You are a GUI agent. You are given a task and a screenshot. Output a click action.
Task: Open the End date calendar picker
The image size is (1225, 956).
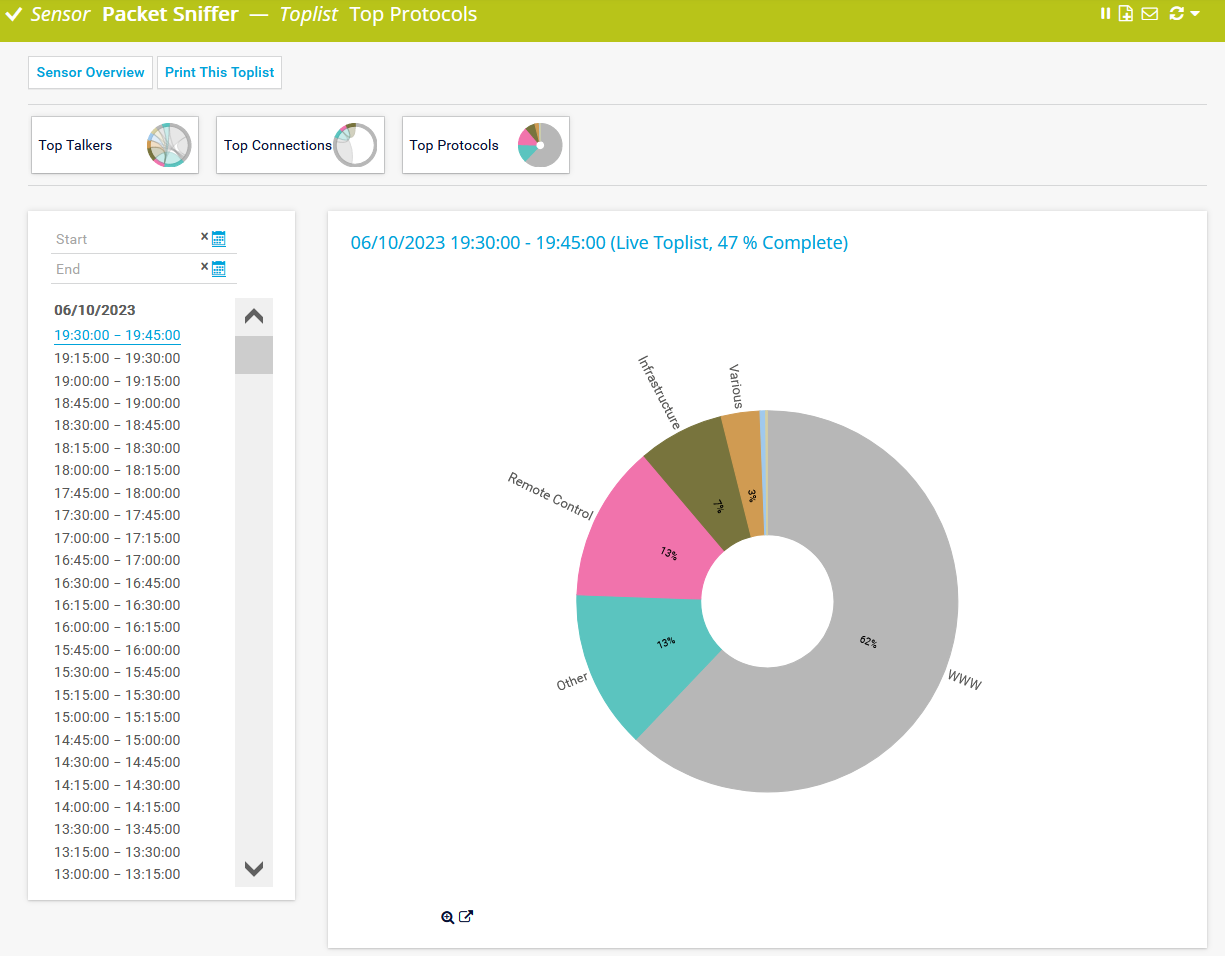pos(219,269)
